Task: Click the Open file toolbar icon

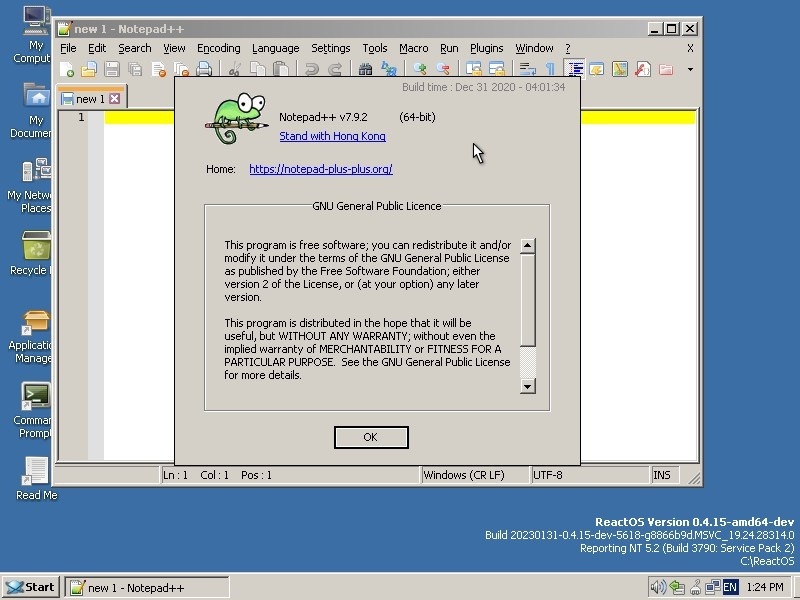Action: pos(89,69)
